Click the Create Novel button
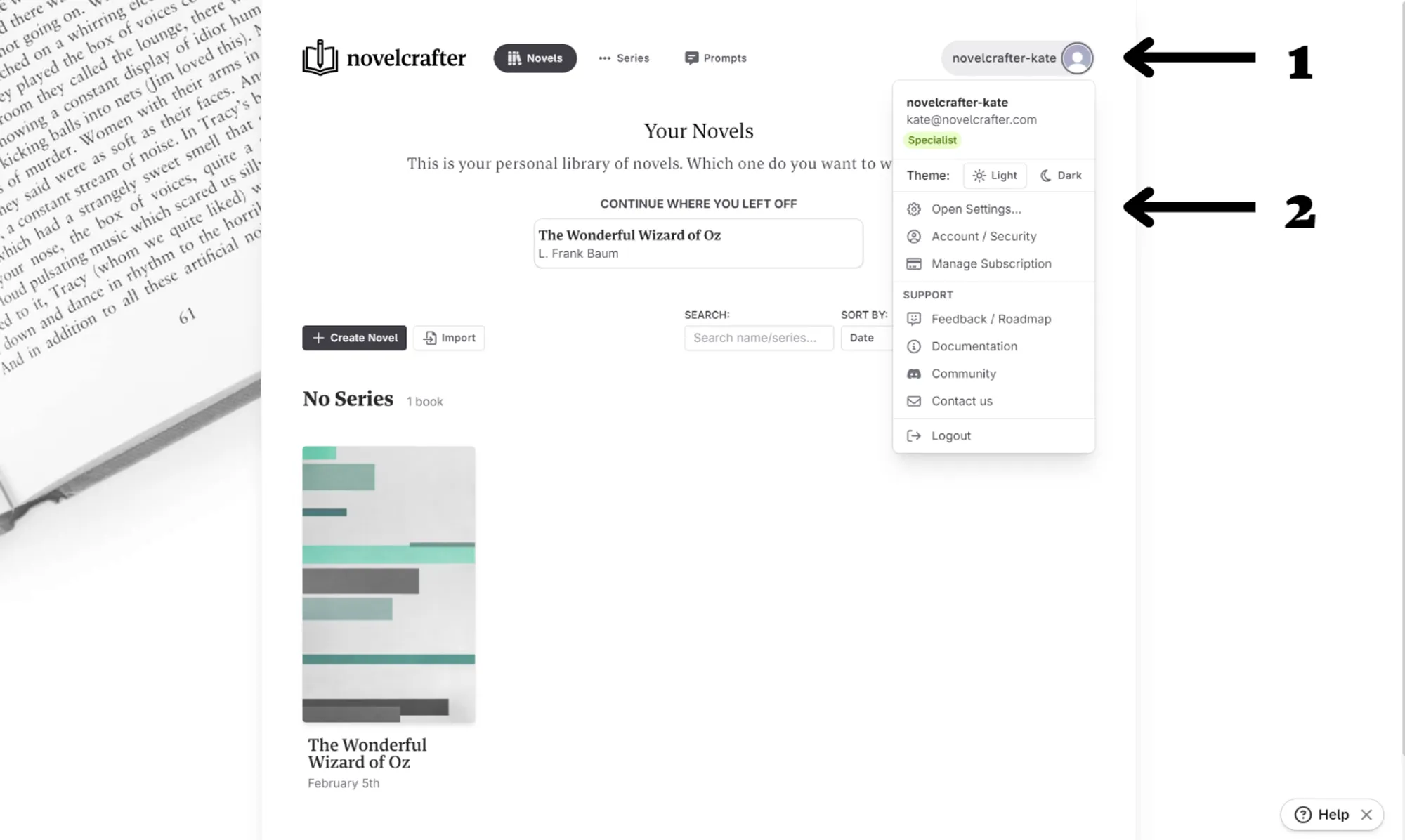The image size is (1405, 840). pyautogui.click(x=355, y=337)
